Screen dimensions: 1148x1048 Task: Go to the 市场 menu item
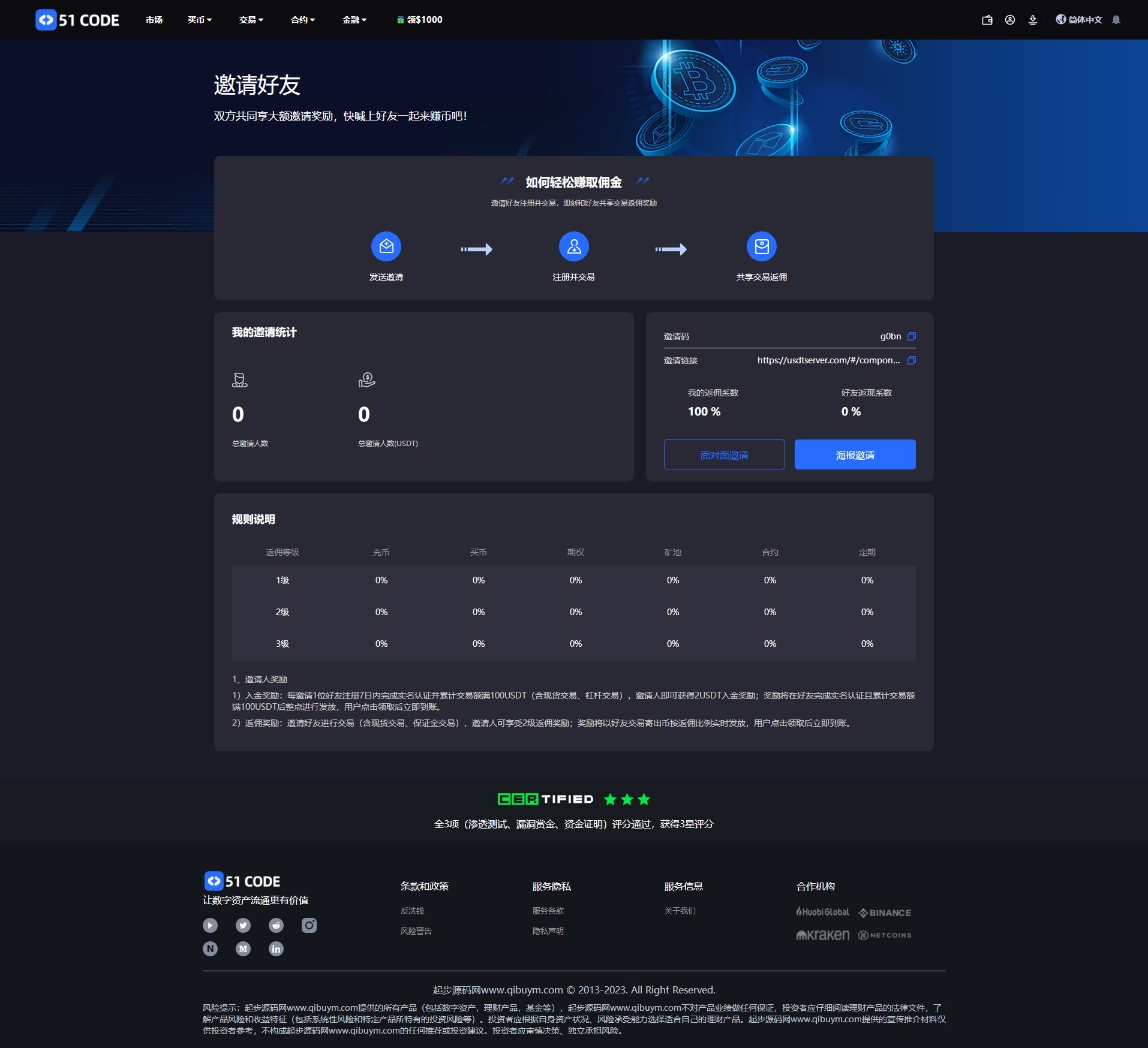point(154,20)
